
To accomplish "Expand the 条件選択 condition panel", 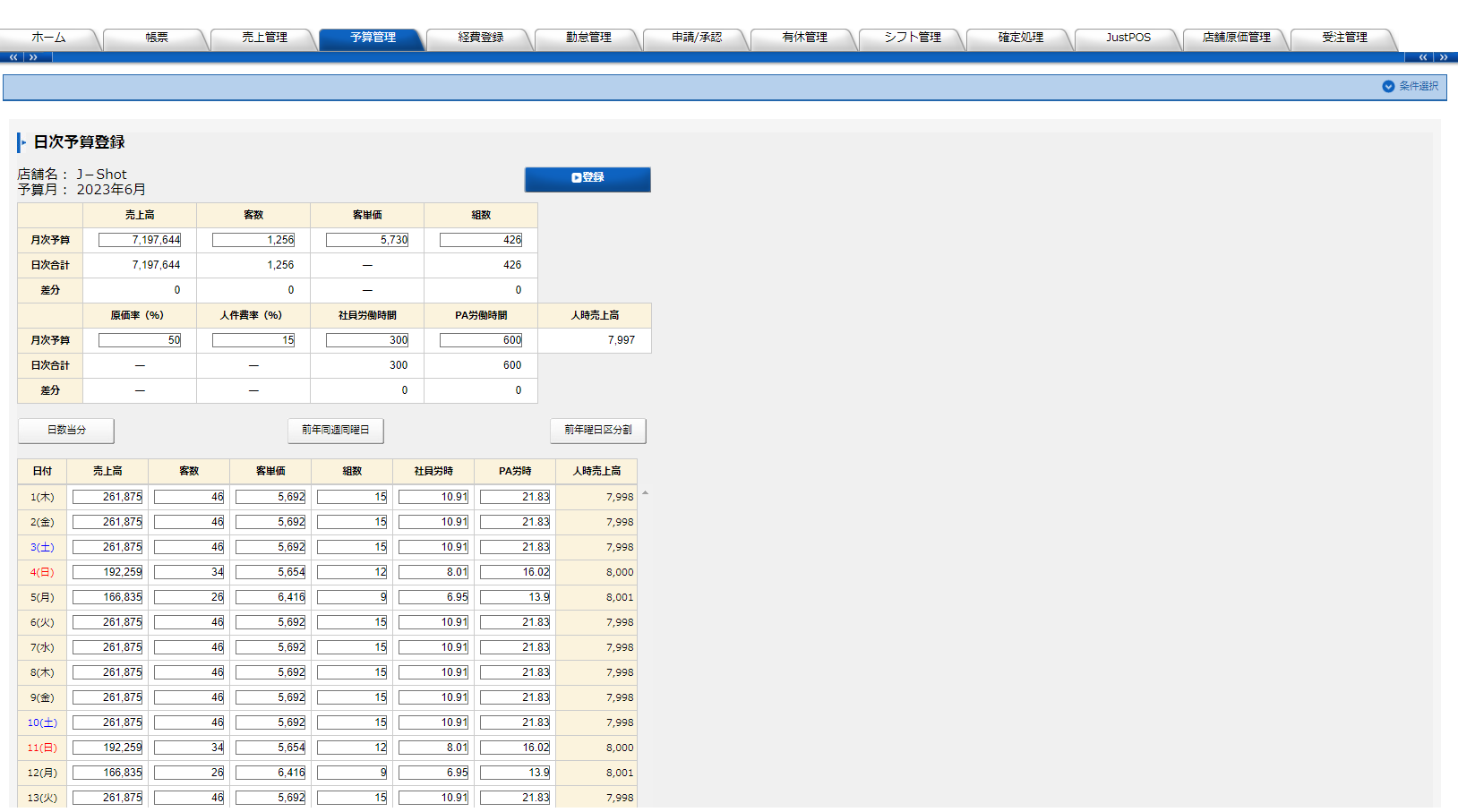I will tap(1411, 87).
